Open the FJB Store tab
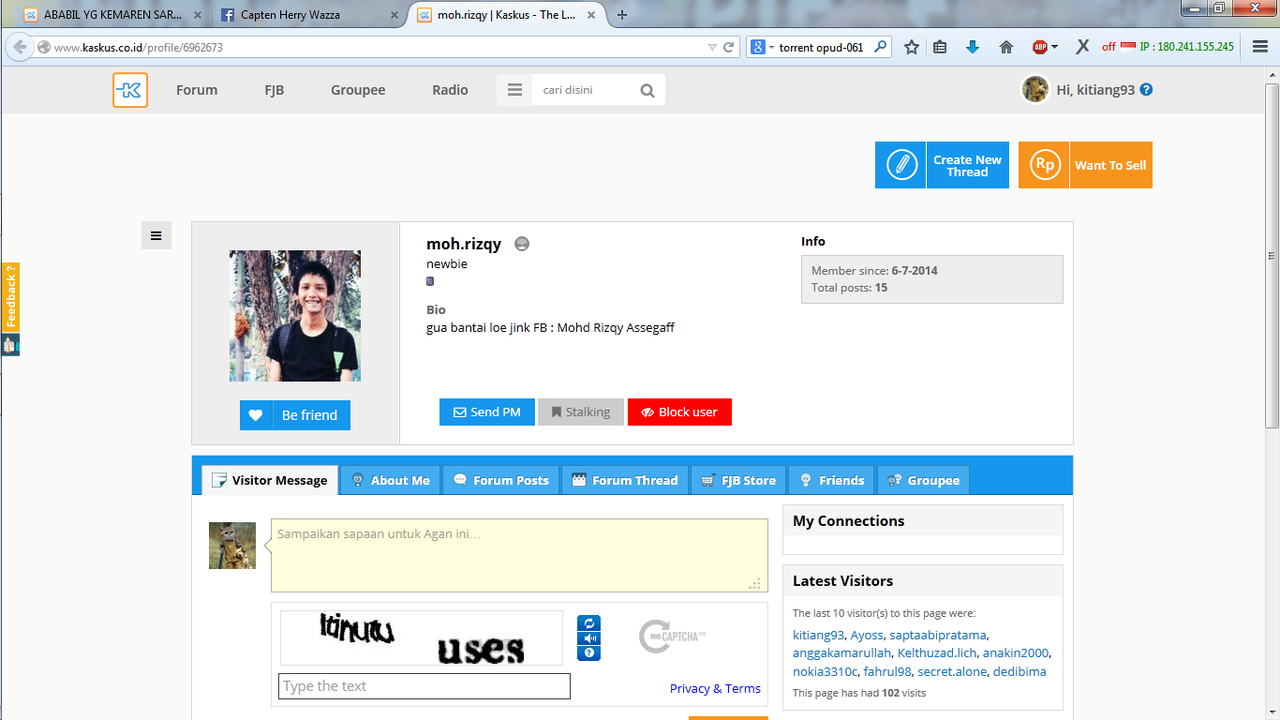This screenshot has width=1280, height=720. coord(738,480)
